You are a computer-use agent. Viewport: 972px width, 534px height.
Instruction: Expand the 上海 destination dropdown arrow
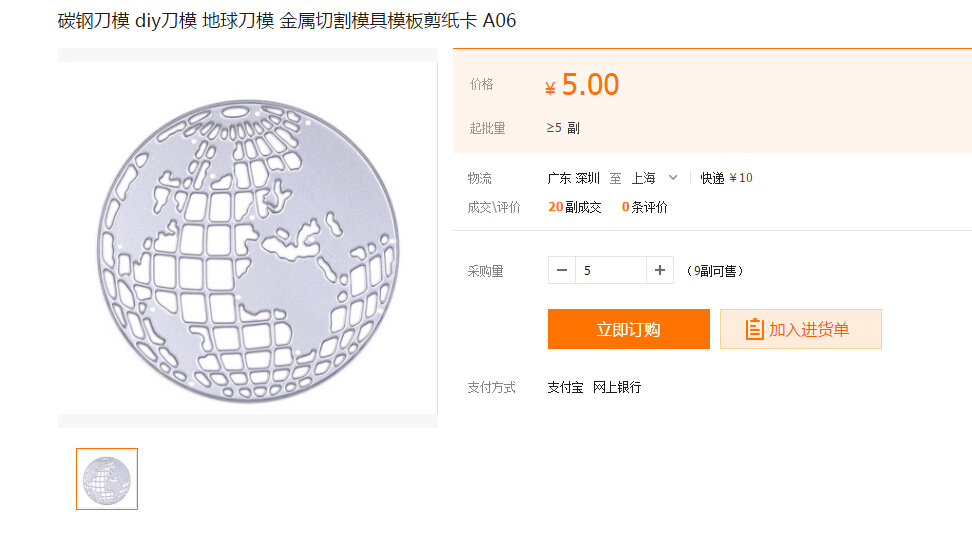[x=673, y=178]
